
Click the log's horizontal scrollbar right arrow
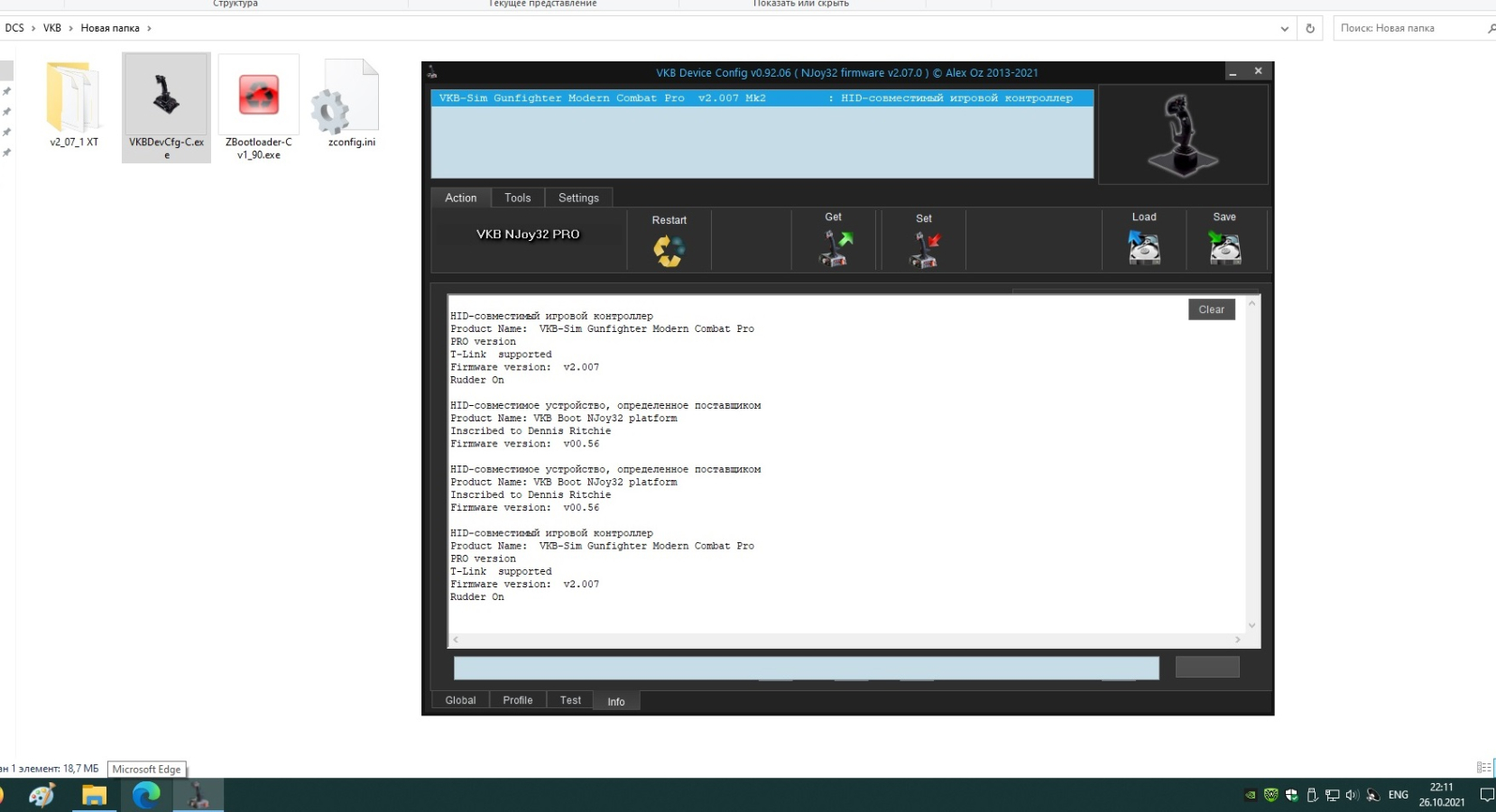[x=1237, y=640]
